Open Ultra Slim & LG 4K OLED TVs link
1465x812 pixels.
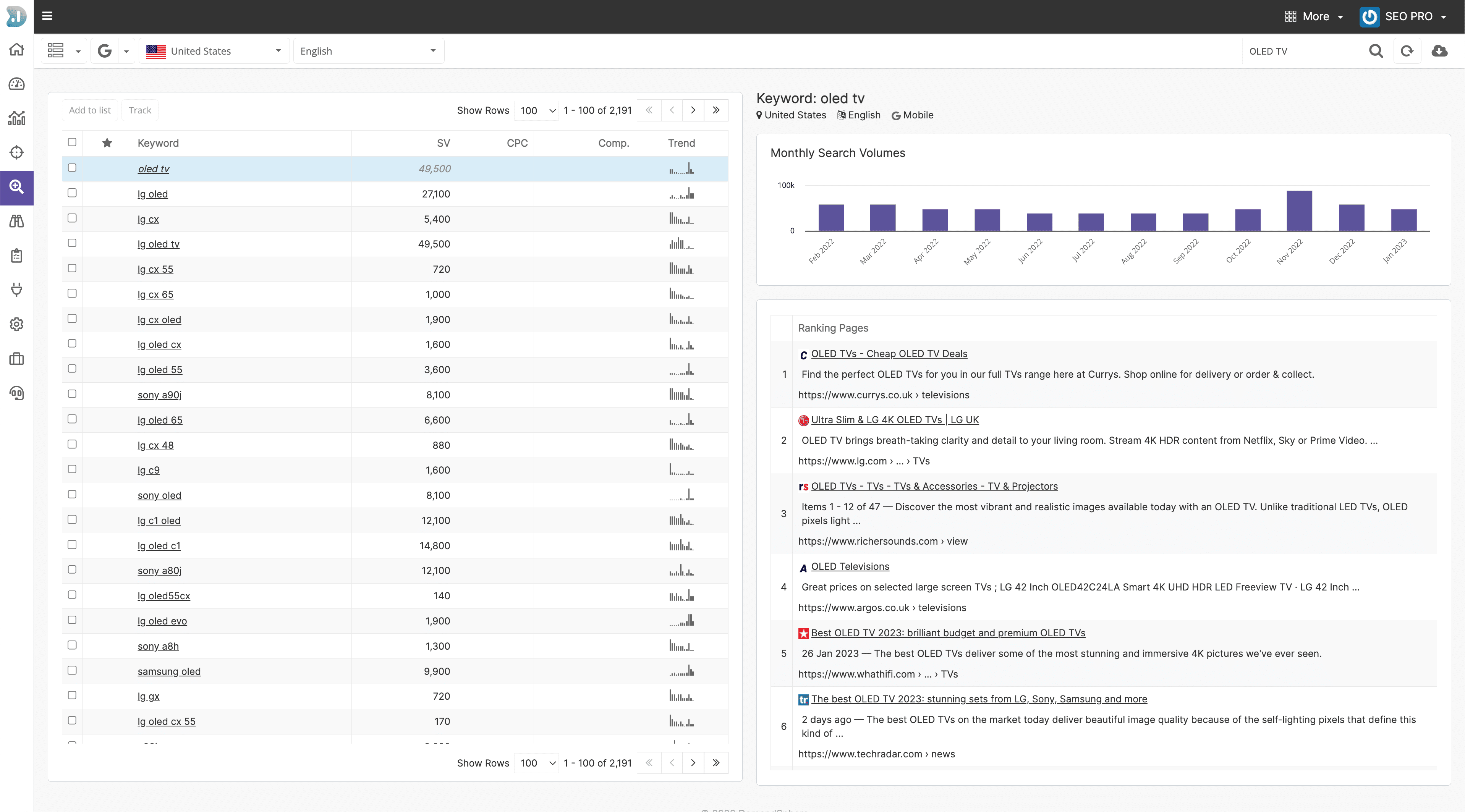click(x=895, y=420)
